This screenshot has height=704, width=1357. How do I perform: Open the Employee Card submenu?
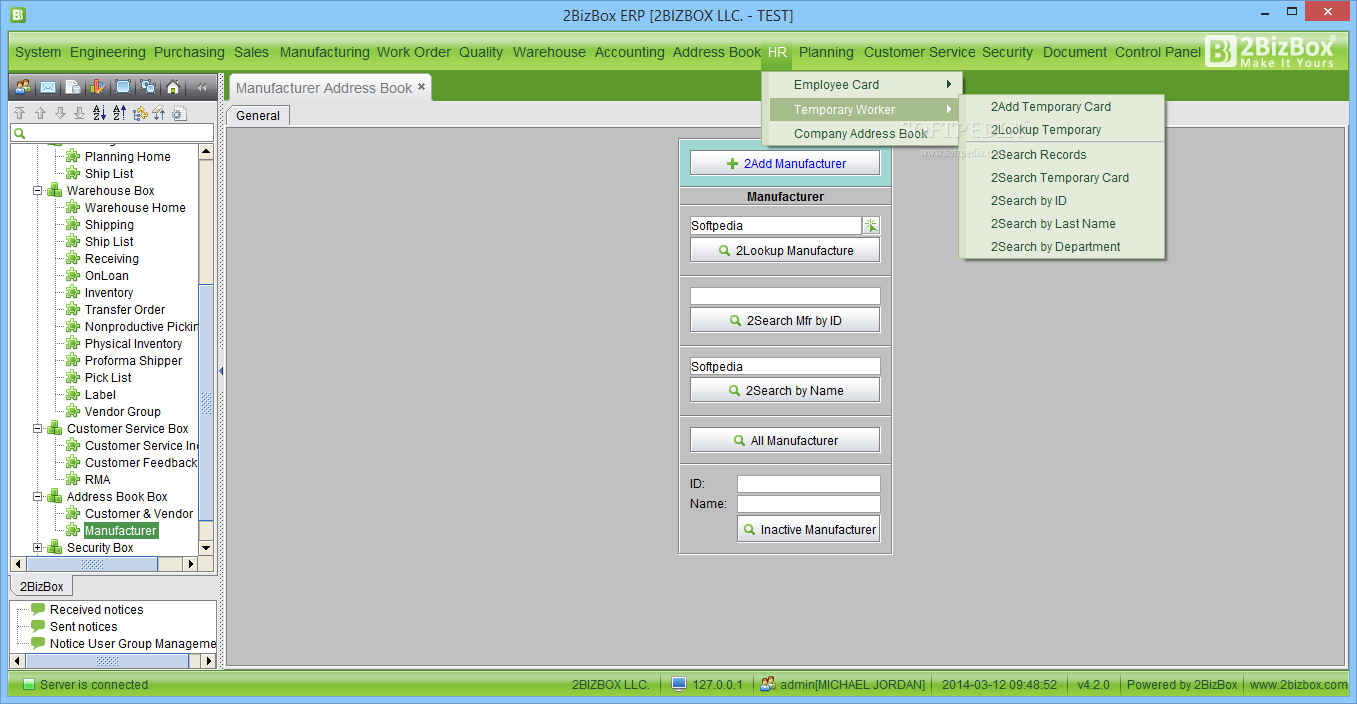coord(861,85)
